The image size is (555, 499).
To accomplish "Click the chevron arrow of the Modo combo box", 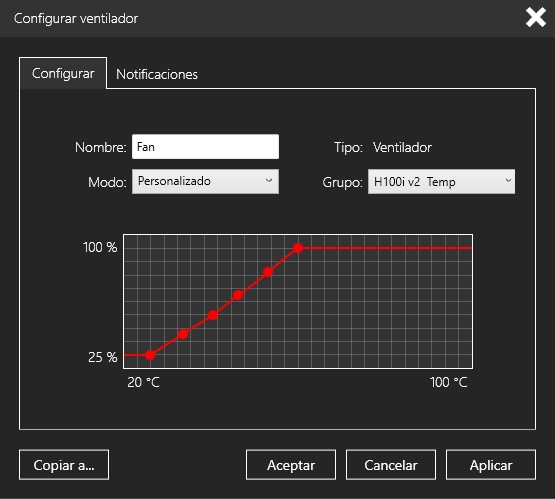I will 269,181.
